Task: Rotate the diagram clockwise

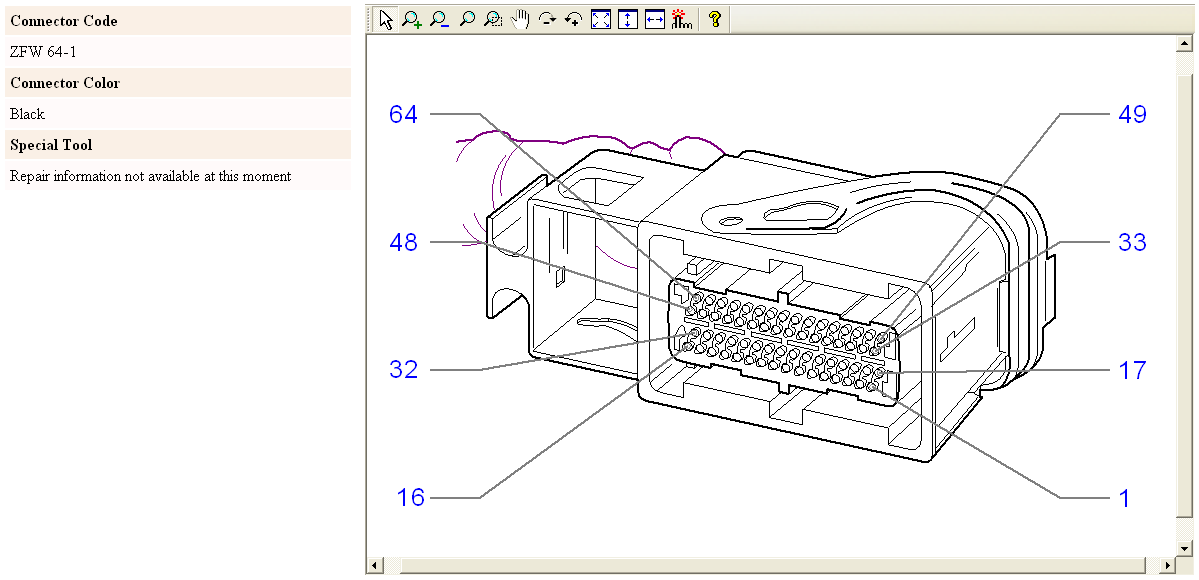Action: pos(547,19)
